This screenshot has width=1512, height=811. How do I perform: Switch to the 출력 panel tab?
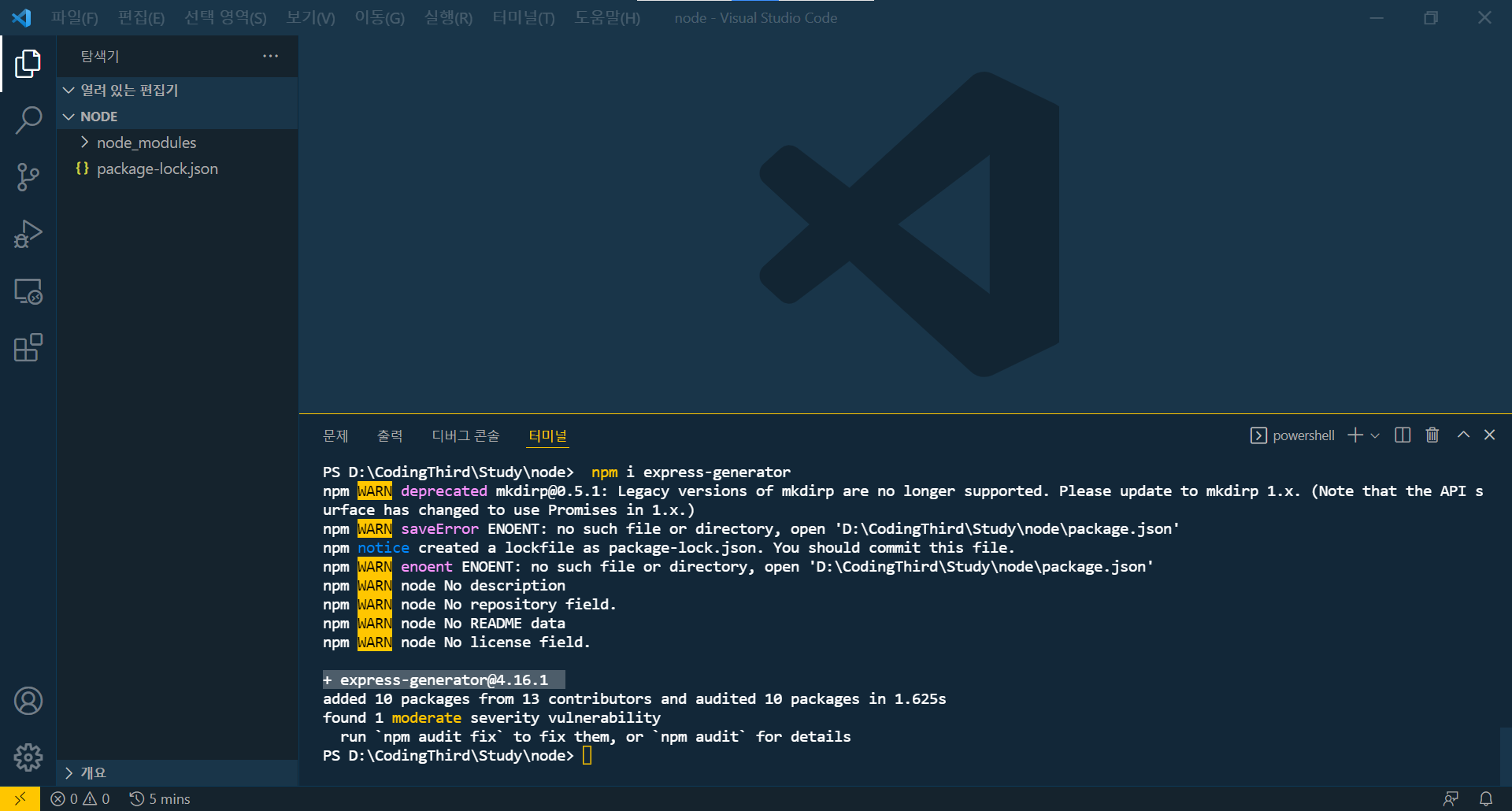390,435
